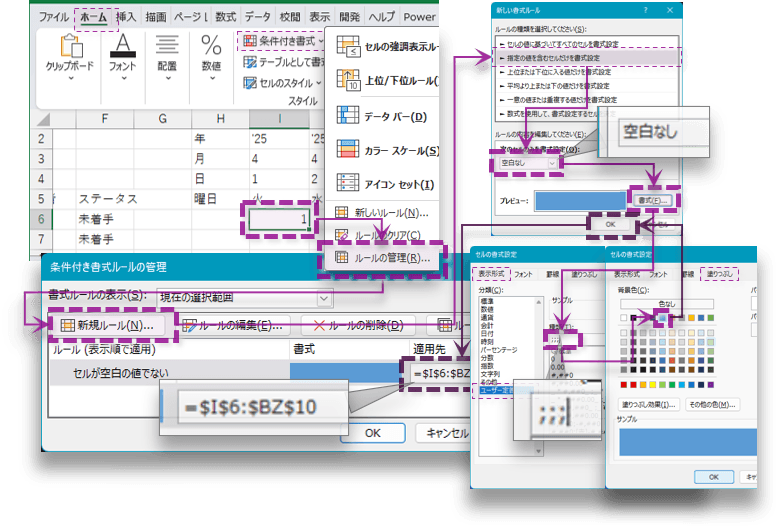Pick the purple swatch in the standard colors row

click(x=711, y=385)
